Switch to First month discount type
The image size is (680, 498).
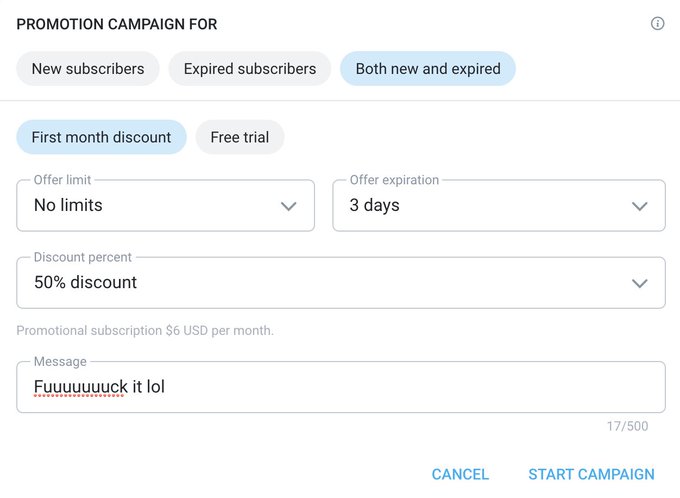[101, 137]
